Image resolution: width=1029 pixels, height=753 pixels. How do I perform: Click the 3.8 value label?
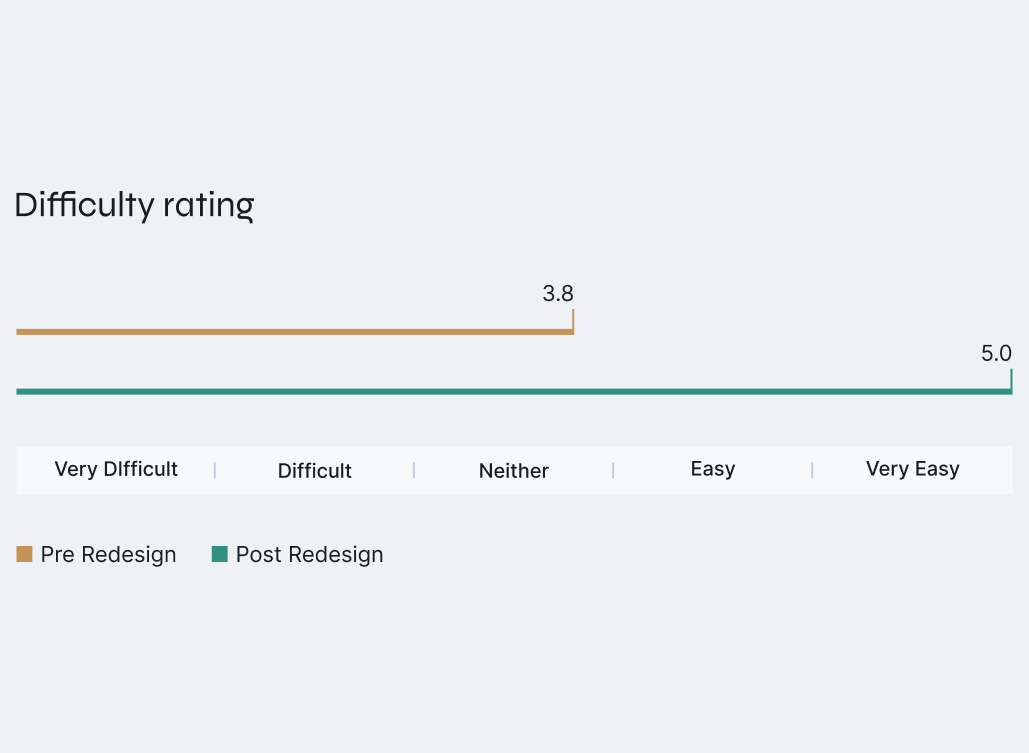pyautogui.click(x=558, y=294)
